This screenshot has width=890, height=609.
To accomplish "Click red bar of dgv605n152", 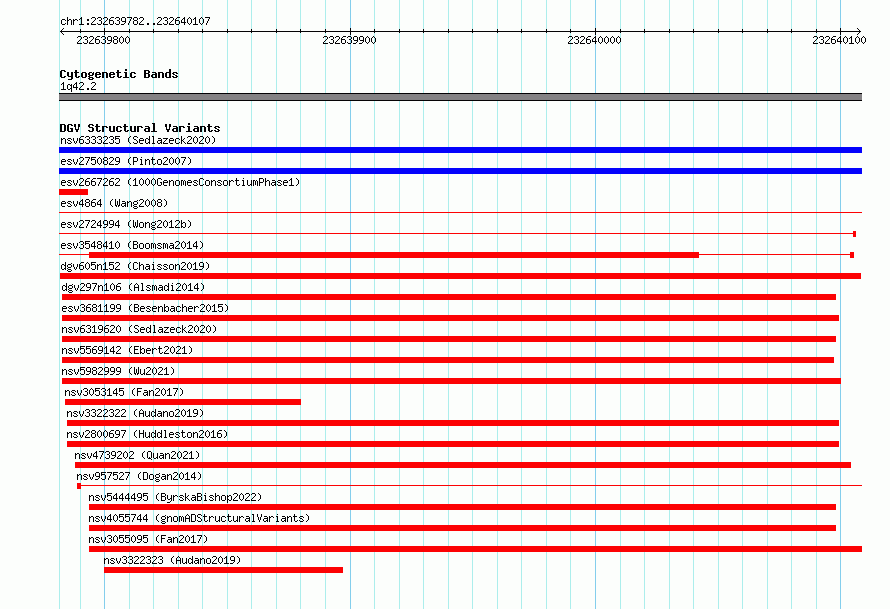I will [x=460, y=276].
